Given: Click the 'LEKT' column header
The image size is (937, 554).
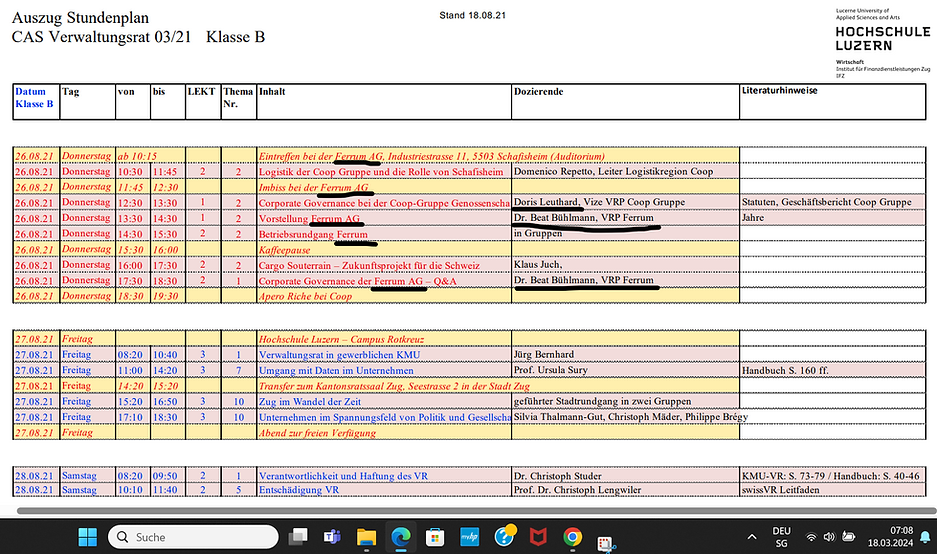Looking at the screenshot, I should pyautogui.click(x=203, y=102).
